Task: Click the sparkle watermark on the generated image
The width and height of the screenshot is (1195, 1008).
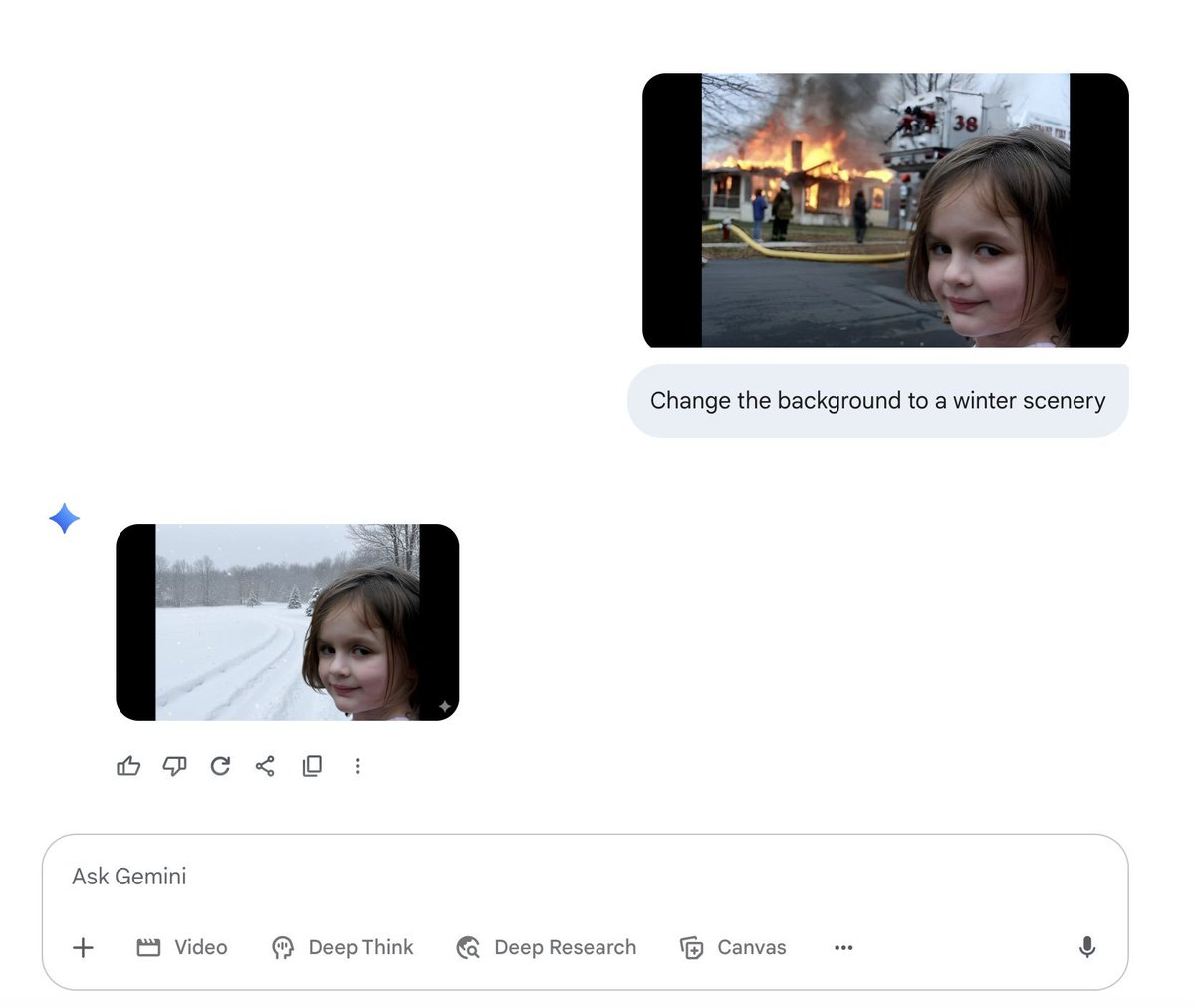Action: coord(444,706)
